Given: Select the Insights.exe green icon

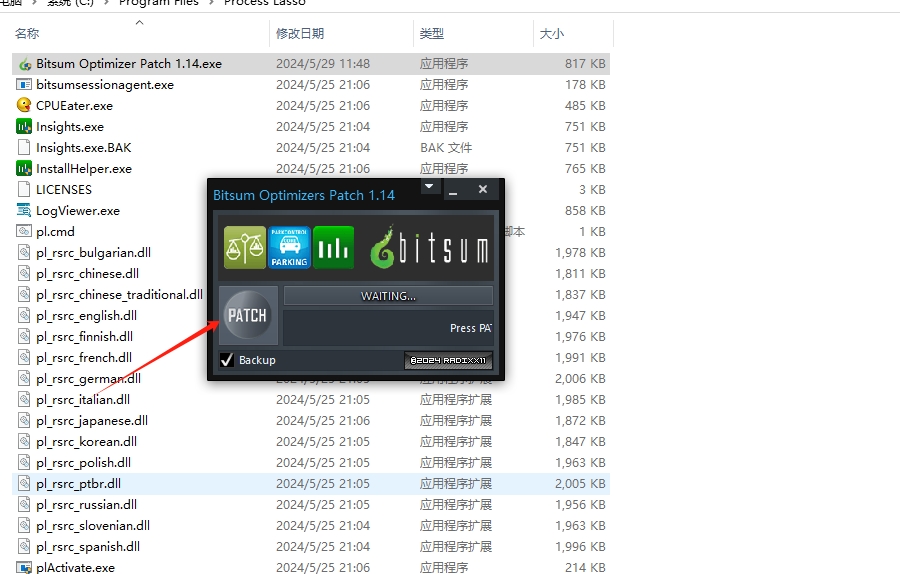Looking at the screenshot, I should pyautogui.click(x=24, y=127).
